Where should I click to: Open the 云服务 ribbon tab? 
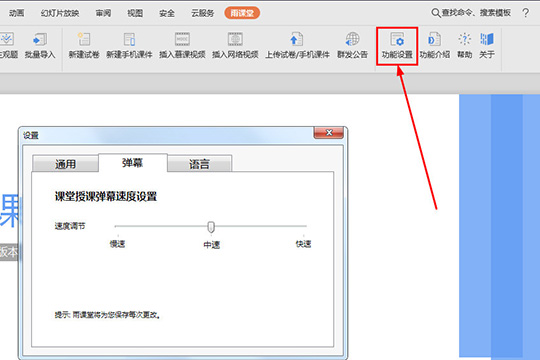(x=202, y=13)
